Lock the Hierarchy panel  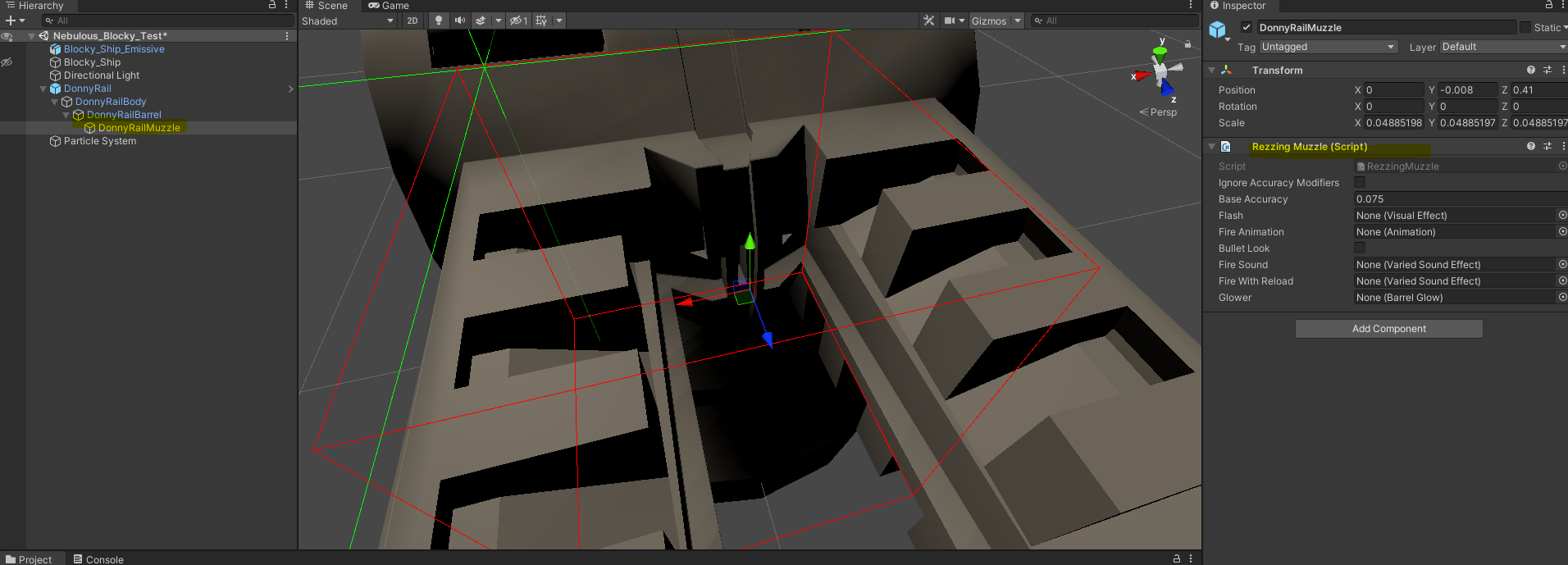pos(272,5)
